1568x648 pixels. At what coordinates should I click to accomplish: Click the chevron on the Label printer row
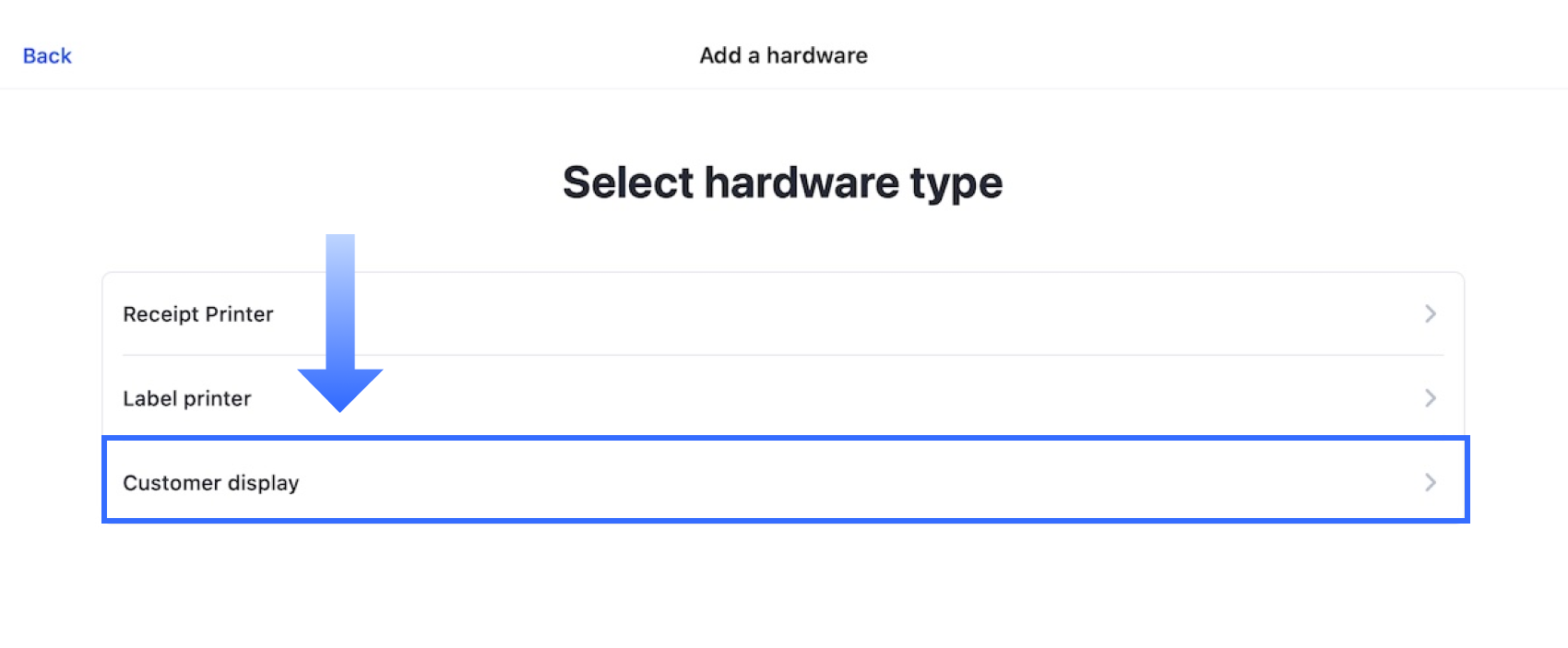1430,398
